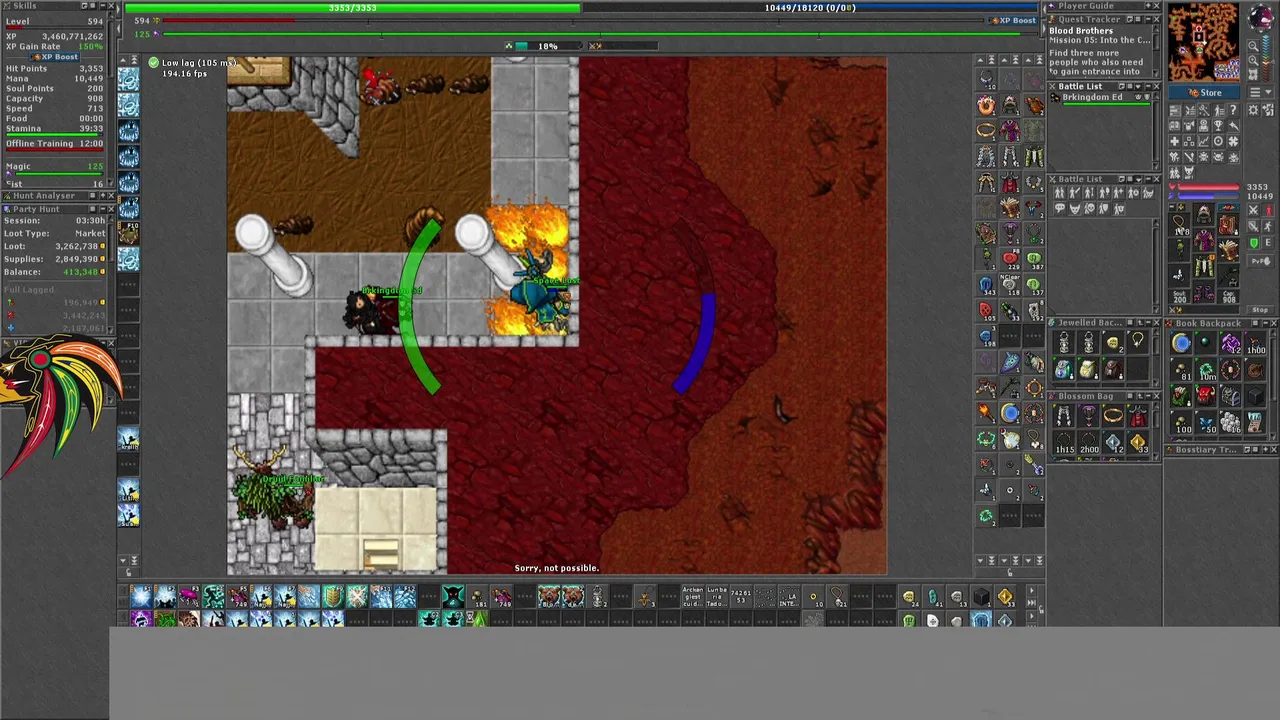Select item showing 2h00 in Blossom Bag
1280x720 pixels.
pyautogui.click(x=1089, y=444)
